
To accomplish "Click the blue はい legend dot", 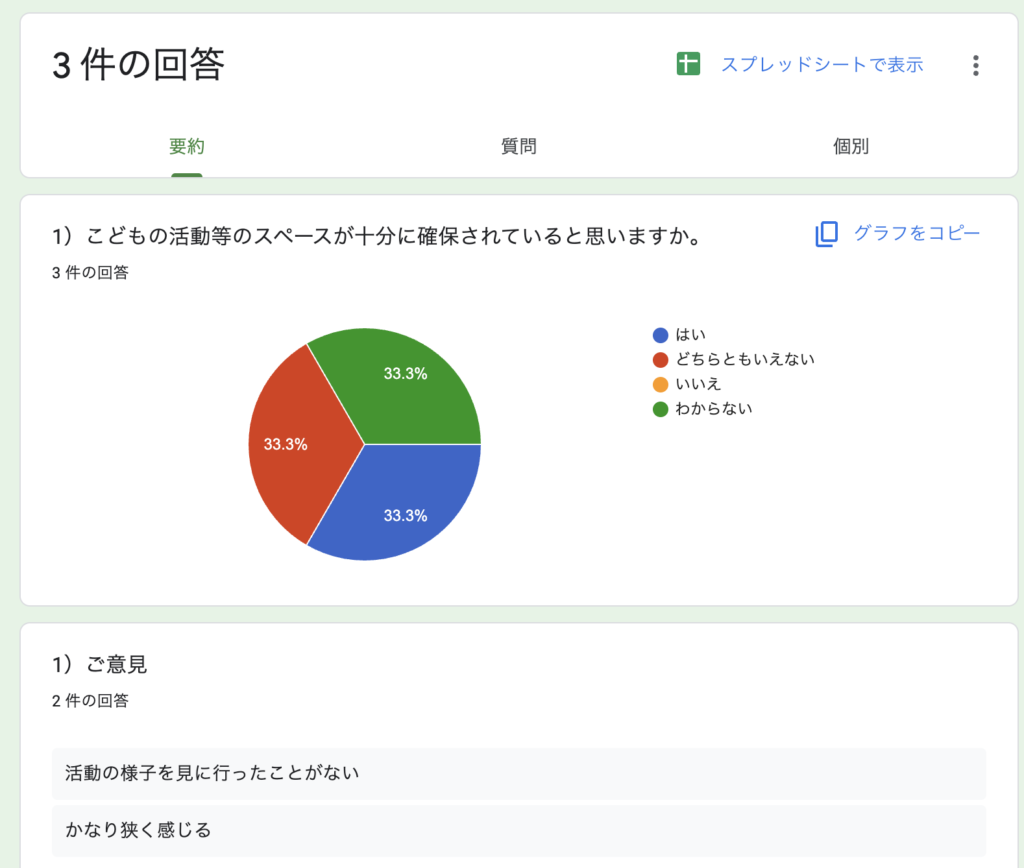I will (x=660, y=335).
